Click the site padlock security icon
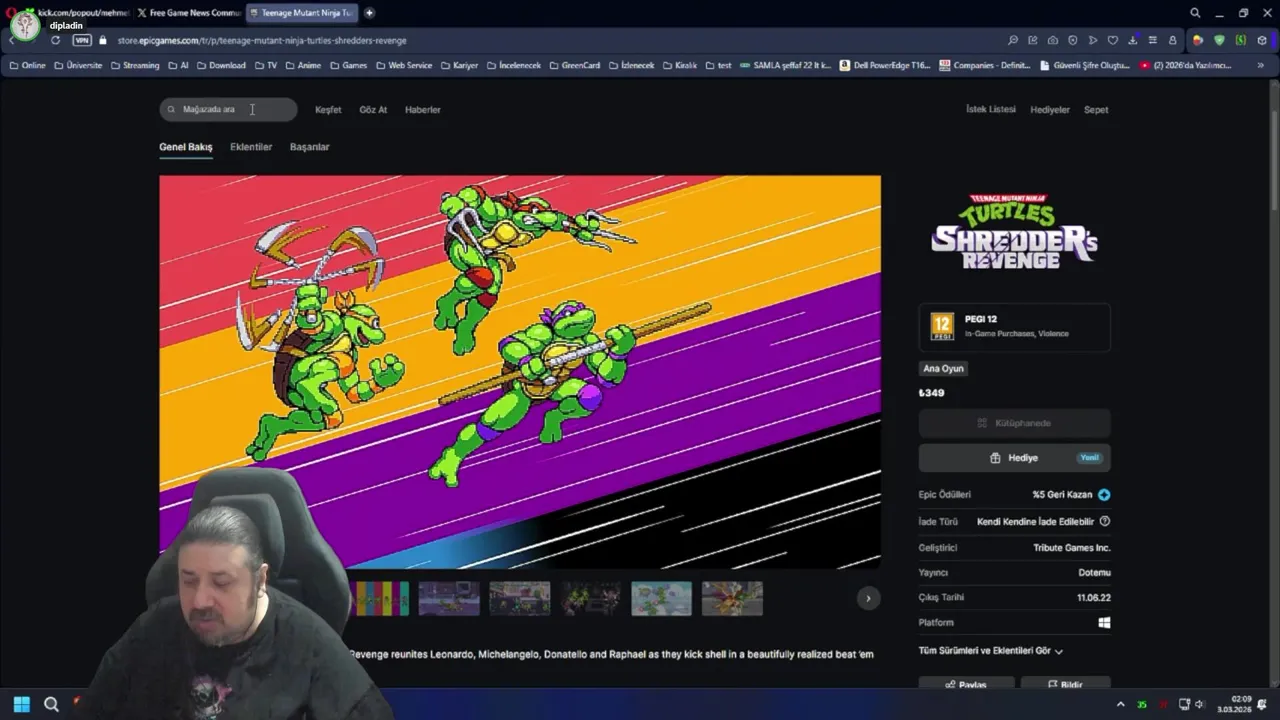 point(103,40)
